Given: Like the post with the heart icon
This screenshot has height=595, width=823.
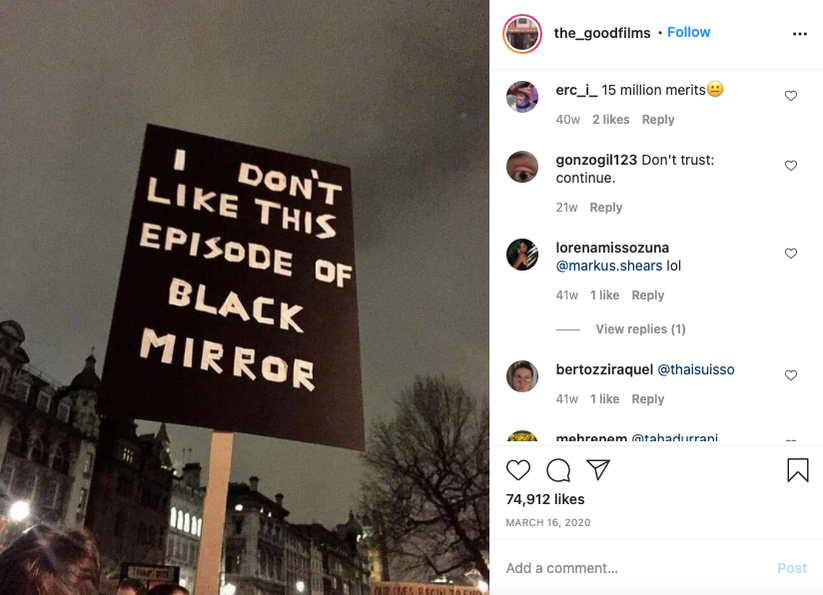Looking at the screenshot, I should coord(518,470).
